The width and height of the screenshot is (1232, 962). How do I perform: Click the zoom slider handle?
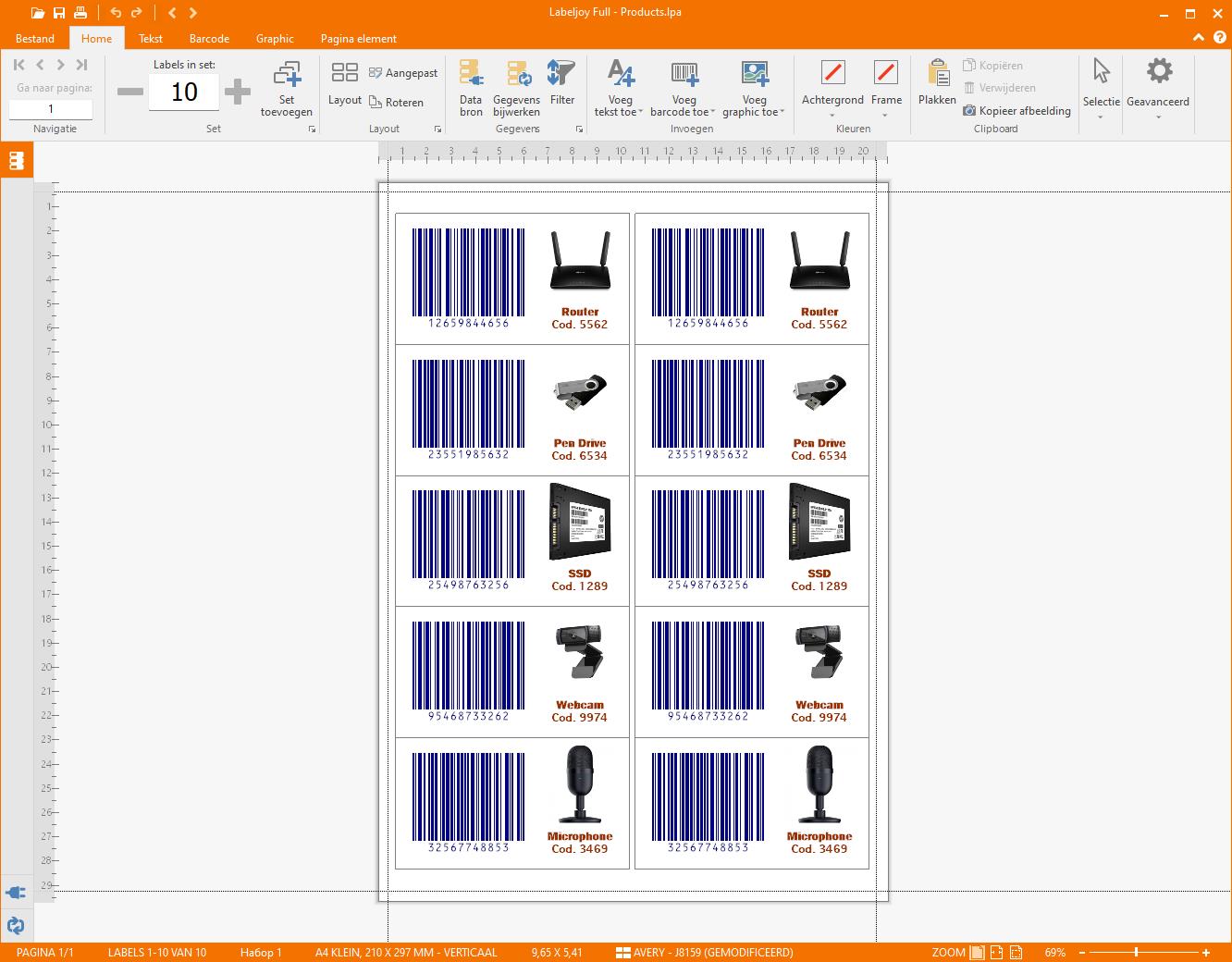[x=1136, y=952]
